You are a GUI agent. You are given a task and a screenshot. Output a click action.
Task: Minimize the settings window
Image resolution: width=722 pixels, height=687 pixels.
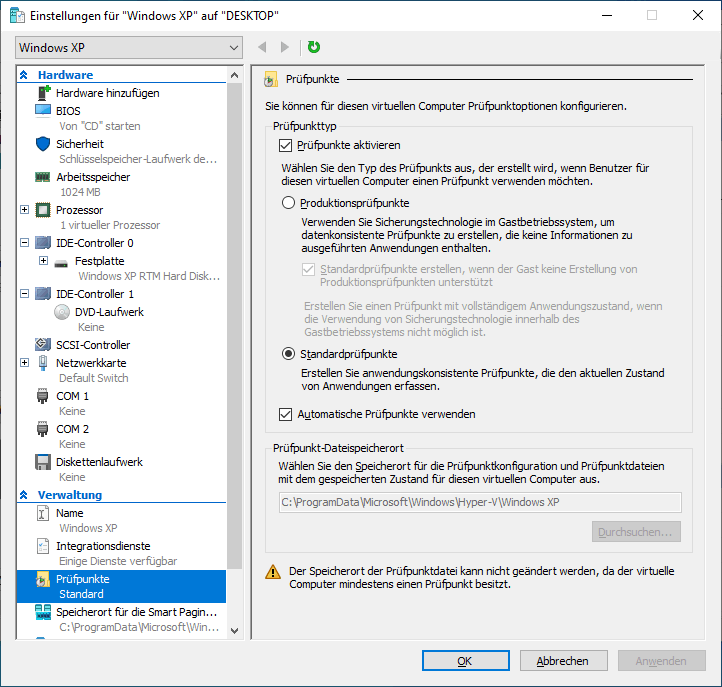tap(607, 15)
